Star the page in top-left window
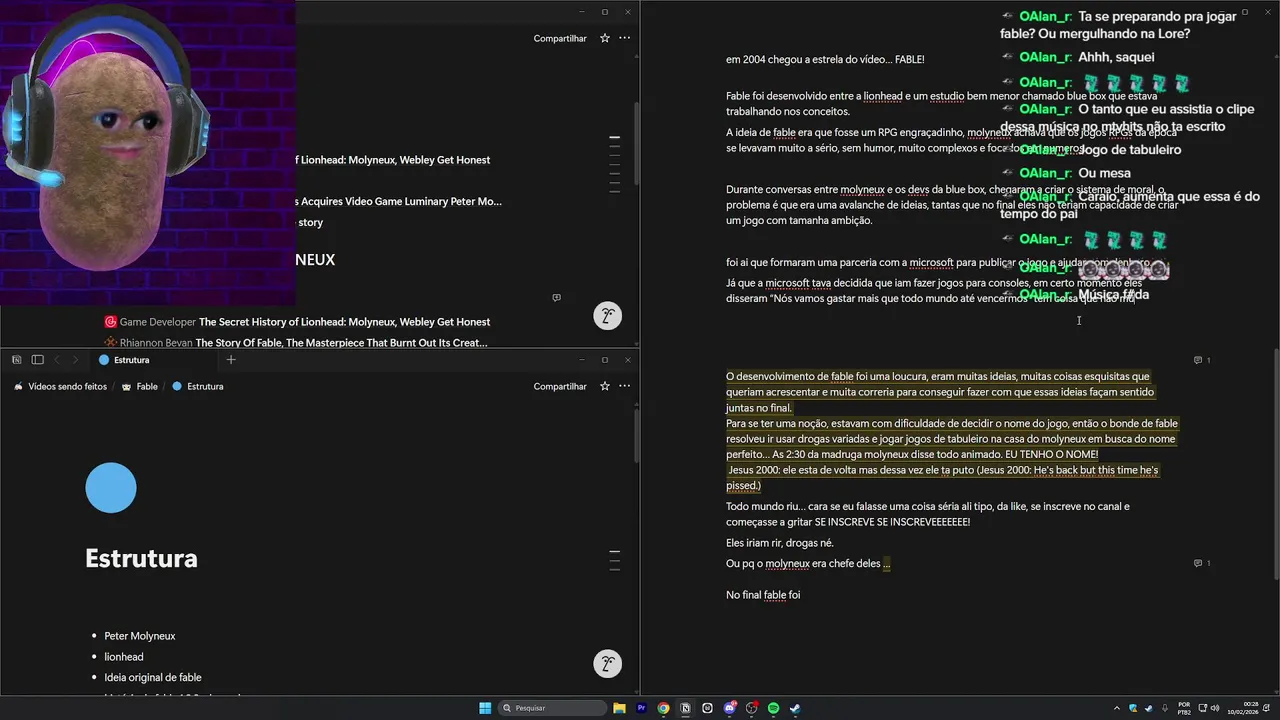Screen dimensions: 1280x720 (605, 38)
